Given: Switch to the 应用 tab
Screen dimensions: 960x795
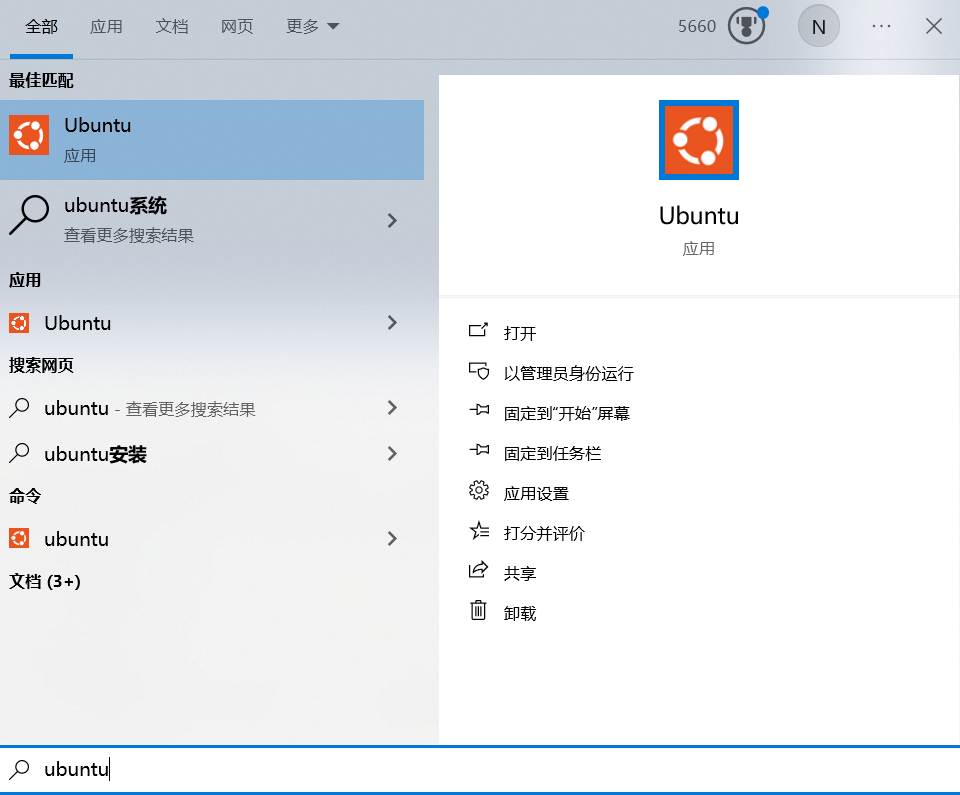Looking at the screenshot, I should coord(106,27).
